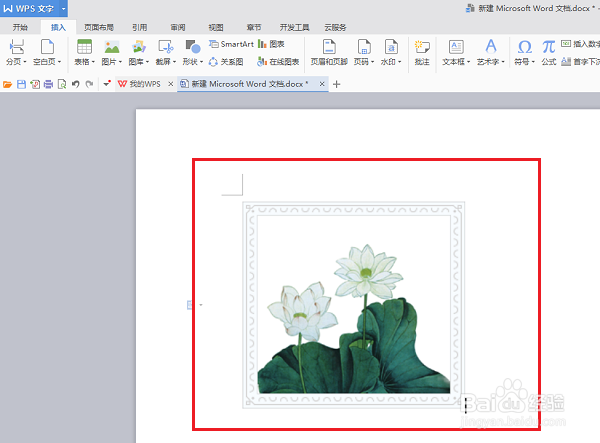Undo the last action
The height and width of the screenshot is (443, 600).
[x=75, y=84]
